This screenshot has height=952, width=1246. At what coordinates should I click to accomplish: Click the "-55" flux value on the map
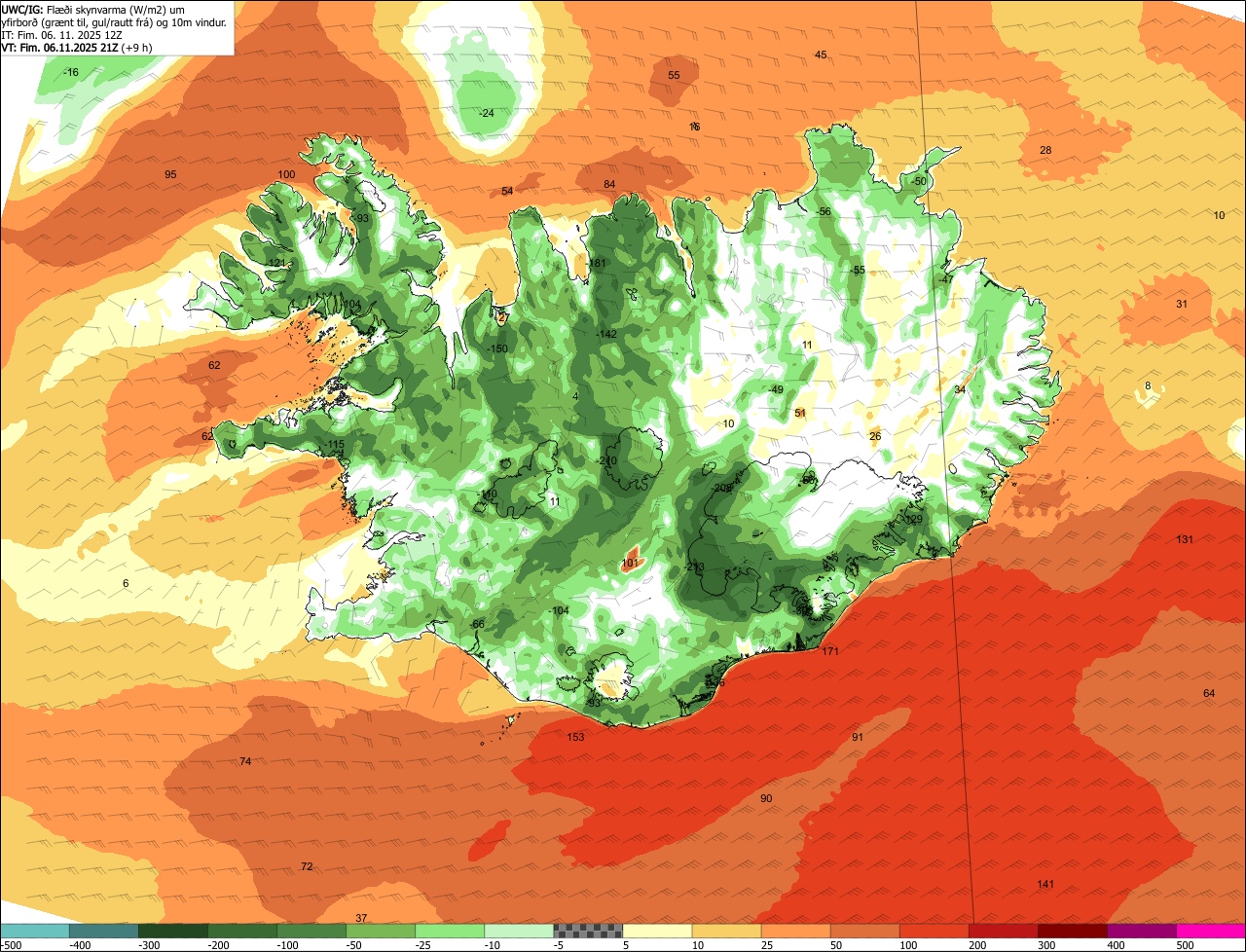pos(857,270)
